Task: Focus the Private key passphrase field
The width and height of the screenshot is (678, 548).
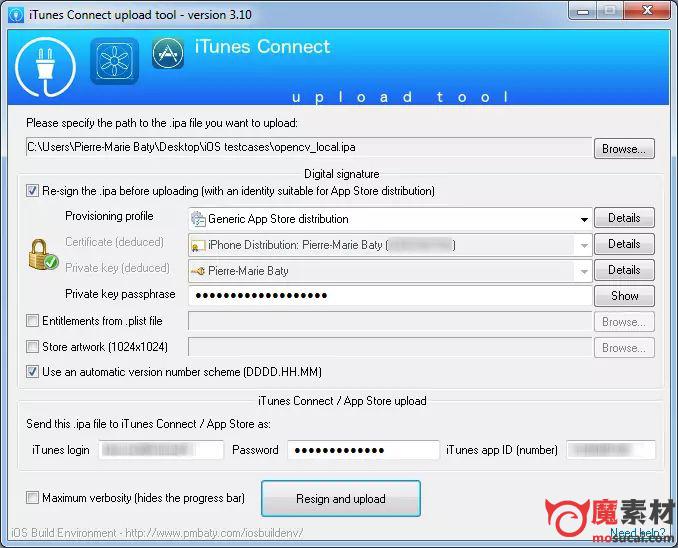Action: (390, 296)
